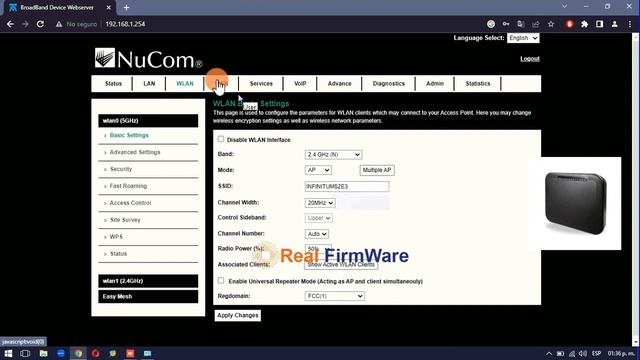
Task: Open the Language Select dropdown
Action: click(x=523, y=38)
